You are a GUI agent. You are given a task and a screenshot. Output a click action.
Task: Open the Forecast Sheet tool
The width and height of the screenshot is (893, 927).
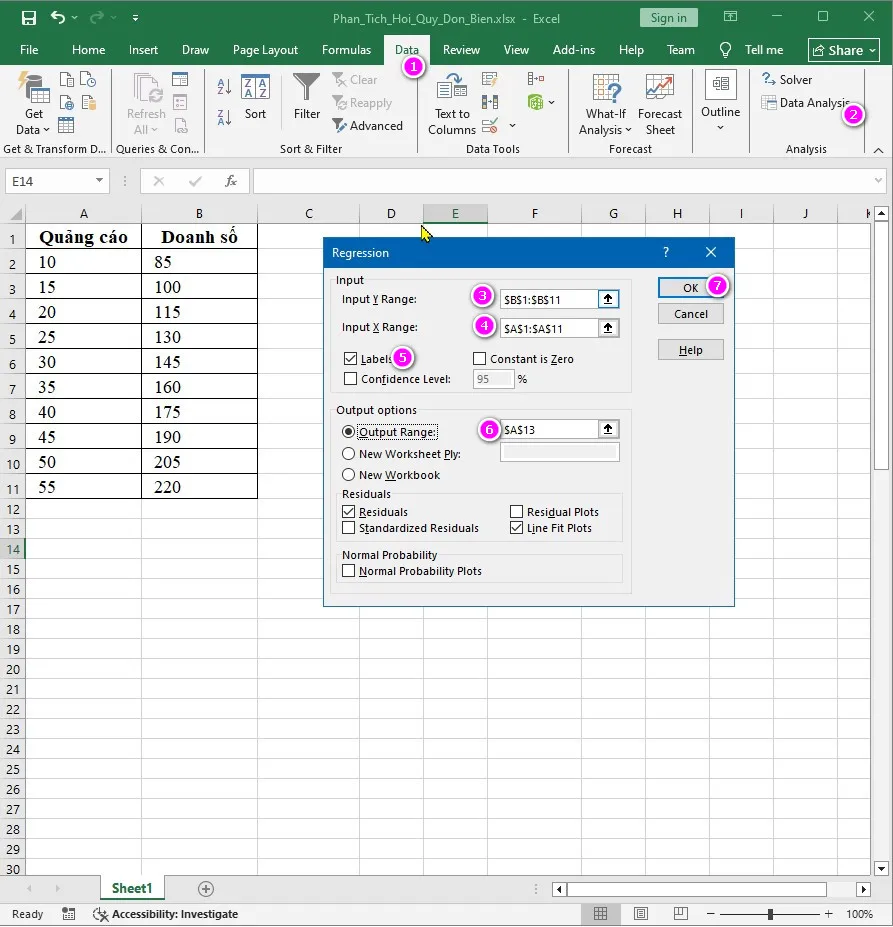coord(660,104)
